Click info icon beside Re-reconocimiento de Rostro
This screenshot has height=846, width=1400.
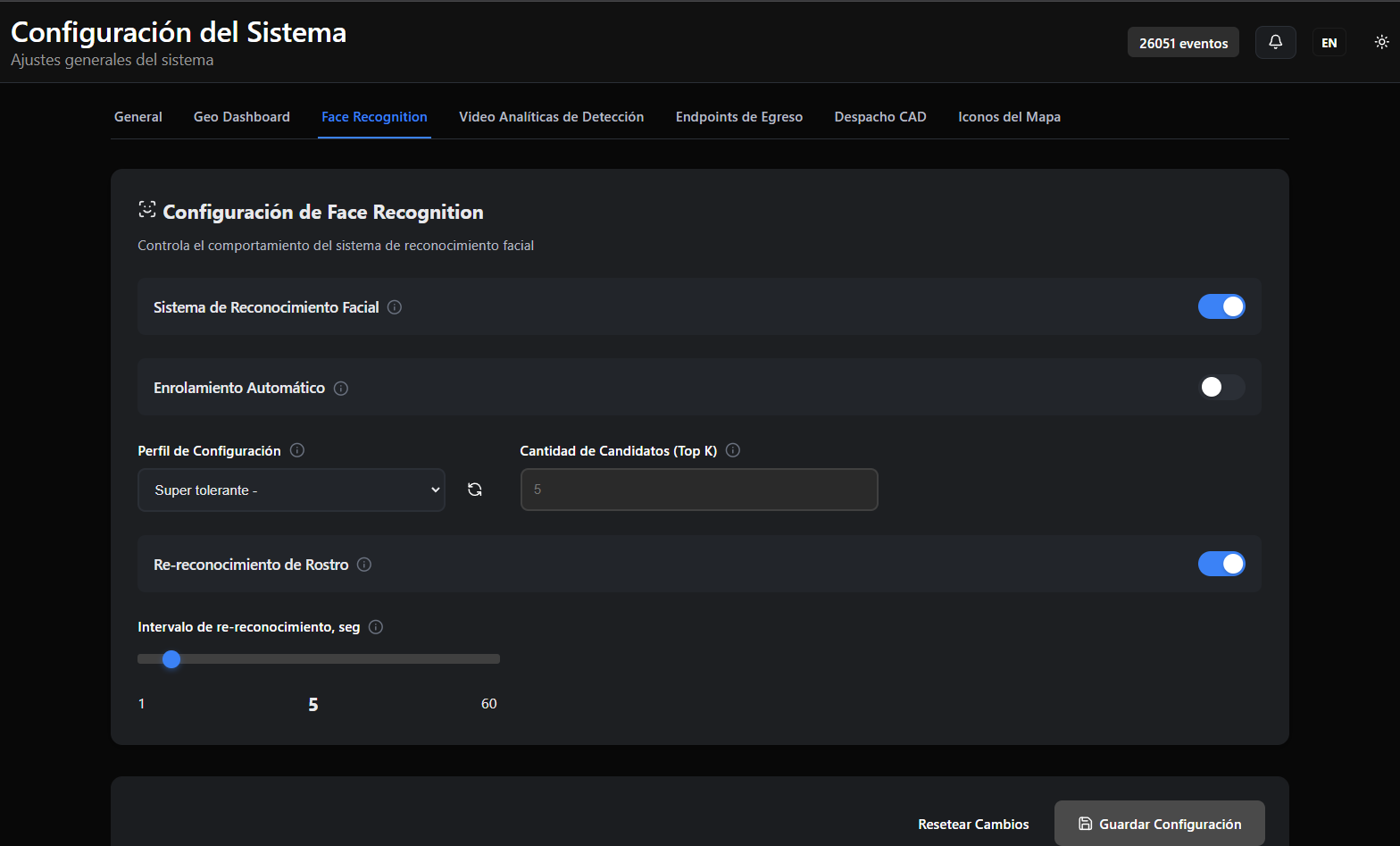(364, 565)
